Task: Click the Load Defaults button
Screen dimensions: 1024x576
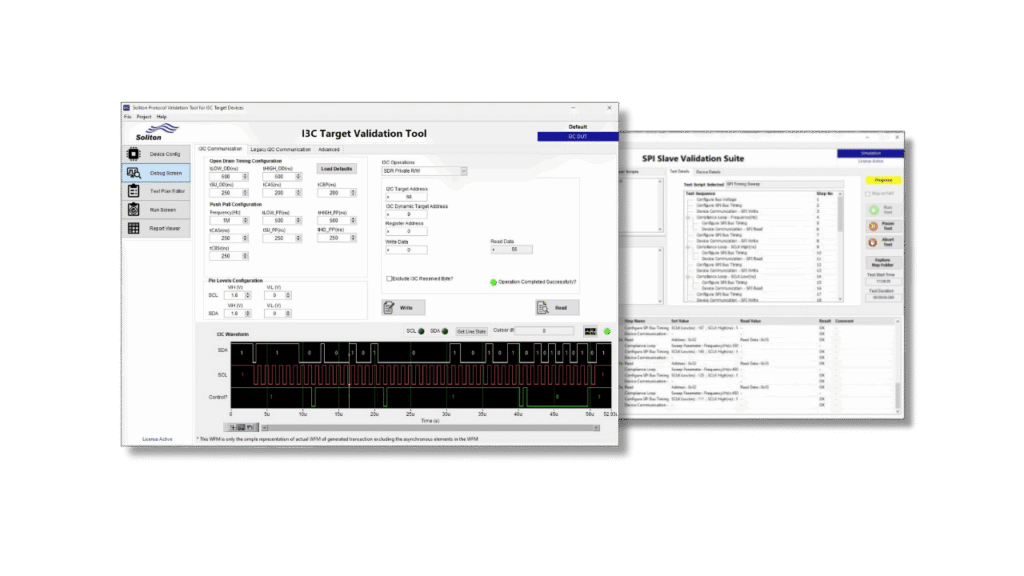Action: 336,168
